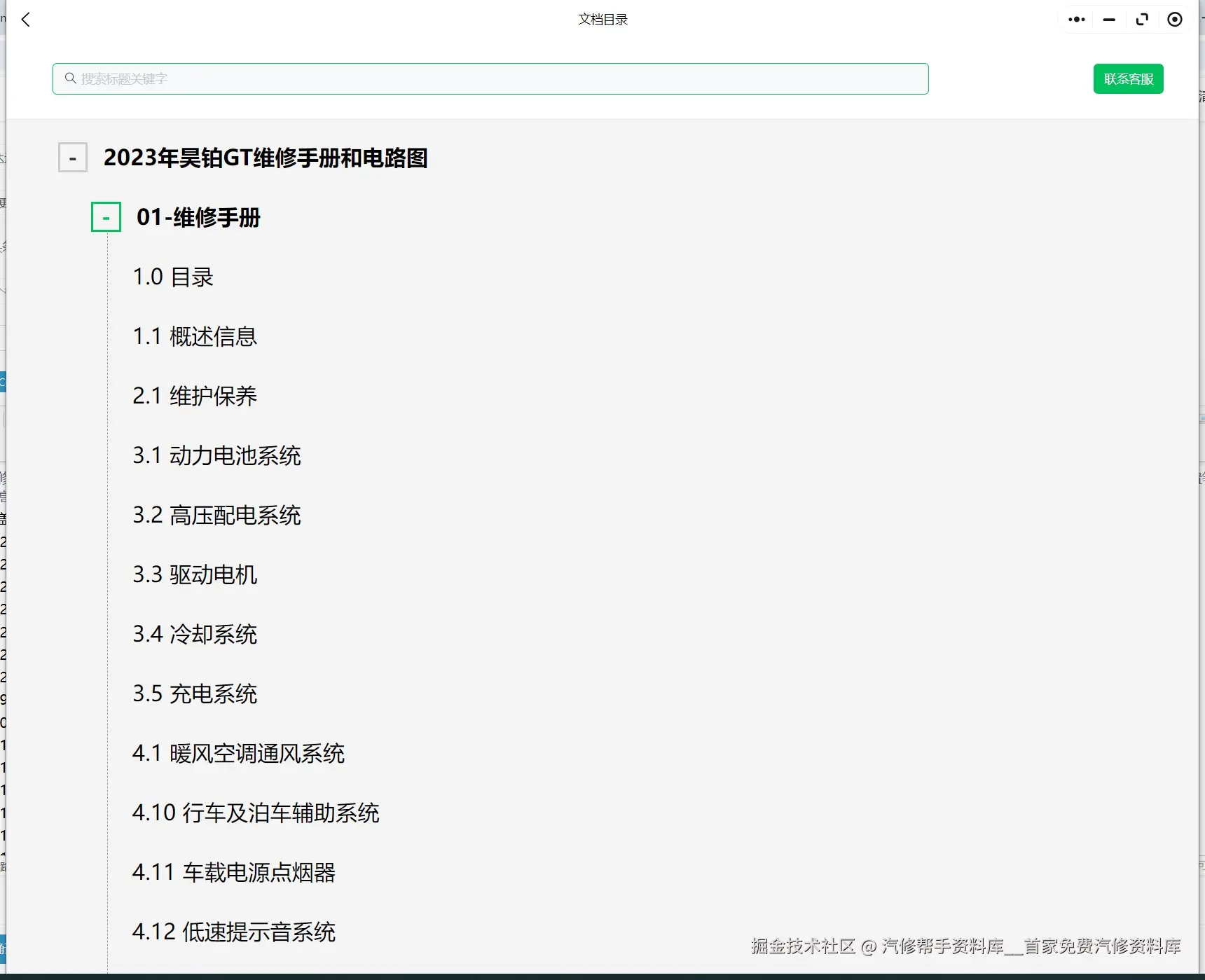Open 4.1 暖风空调通风系统
Viewport: 1205px width, 980px height.
coord(238,753)
